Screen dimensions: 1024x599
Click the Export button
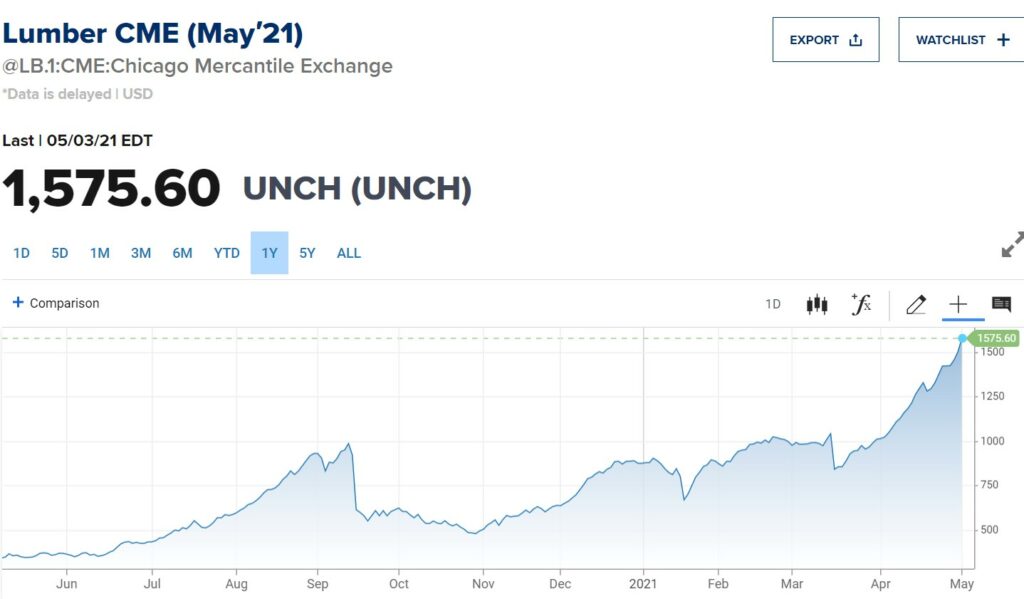[x=825, y=40]
